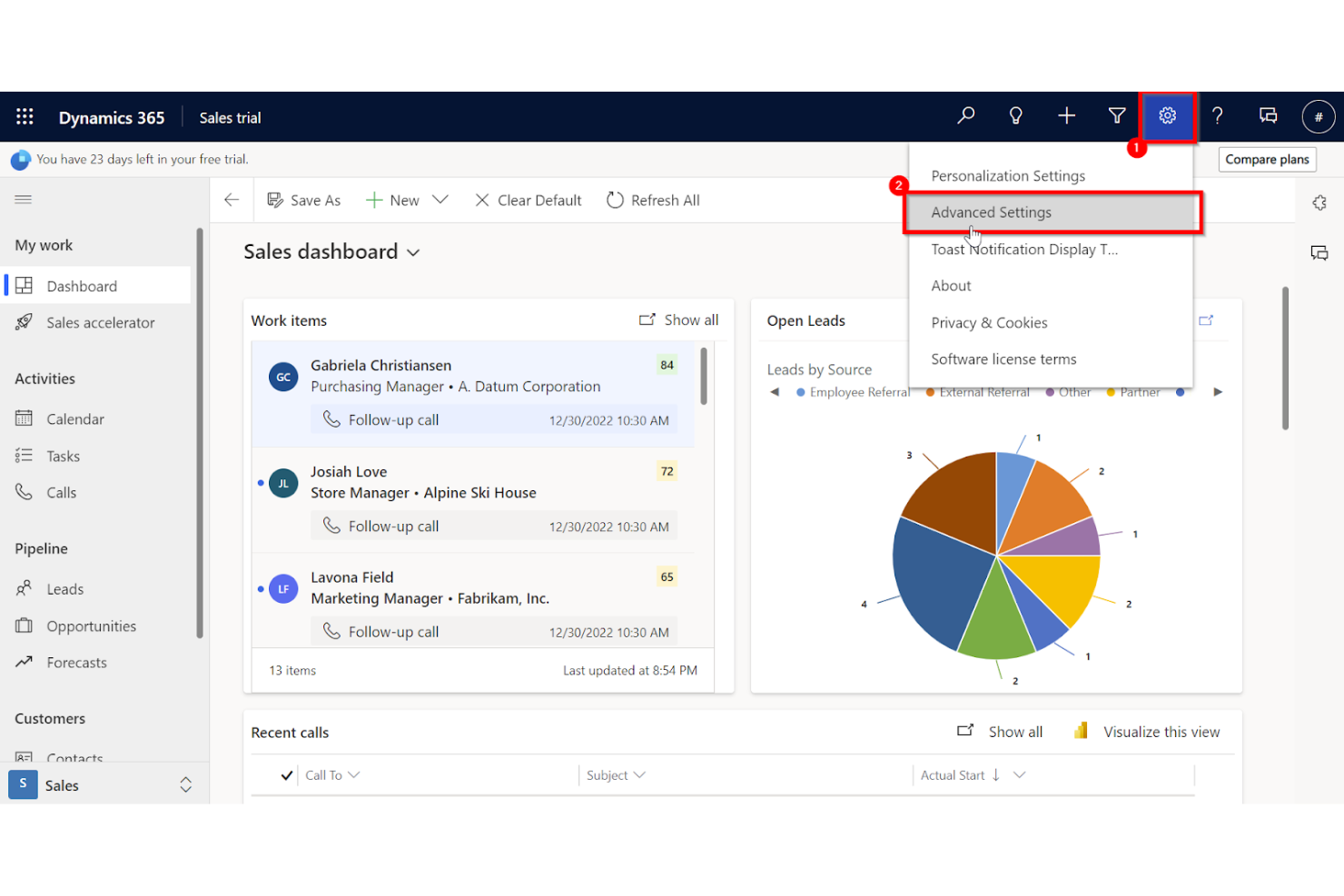Screen dimensions: 1344x896
Task: Click the GC avatar of Gabriela Christiansen
Action: (x=283, y=377)
